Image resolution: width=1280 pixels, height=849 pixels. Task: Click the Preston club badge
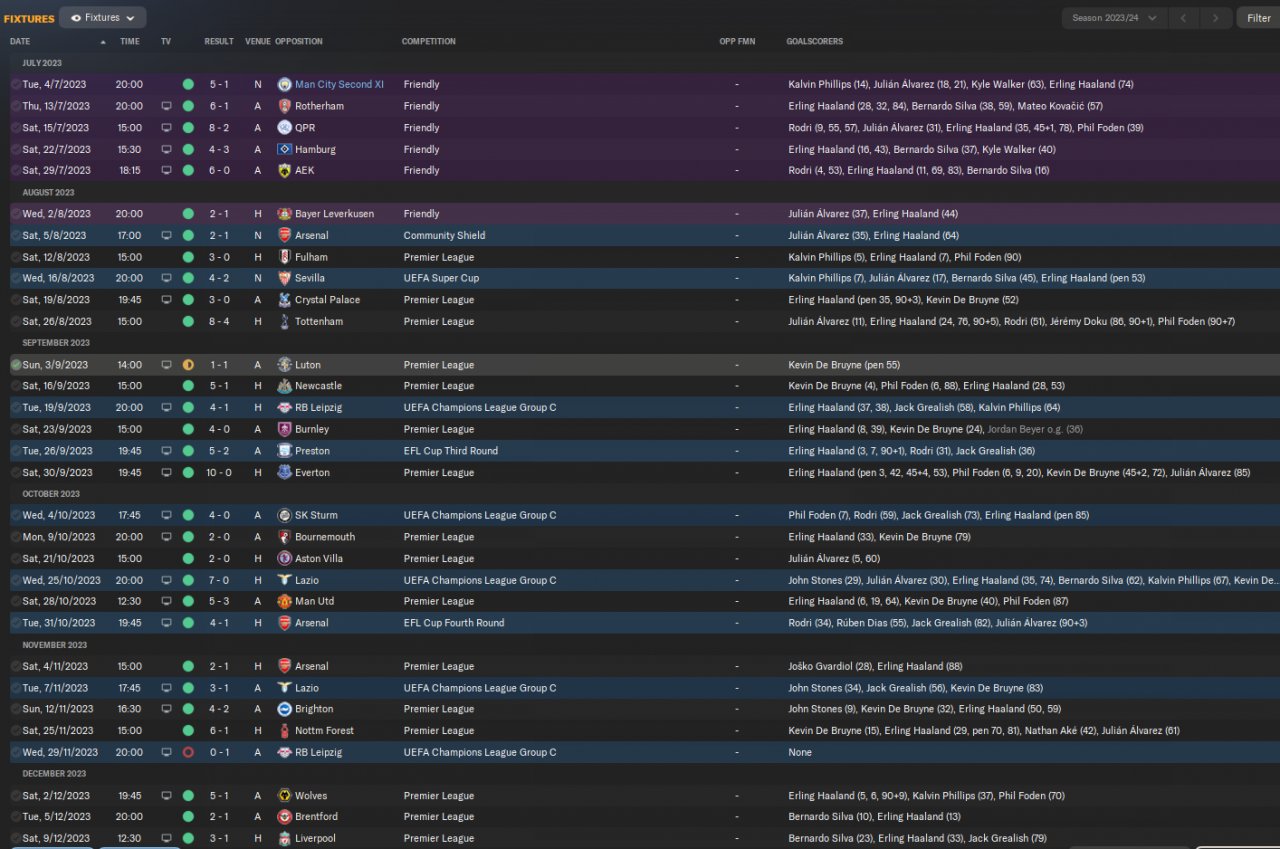[x=284, y=451]
